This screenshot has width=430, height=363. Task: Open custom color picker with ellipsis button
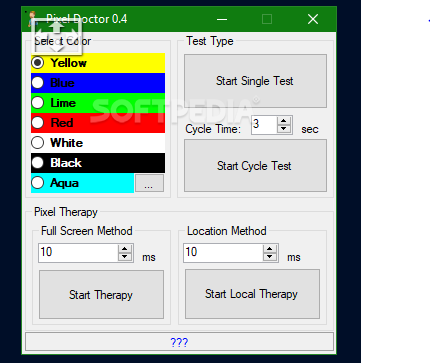coord(149,183)
